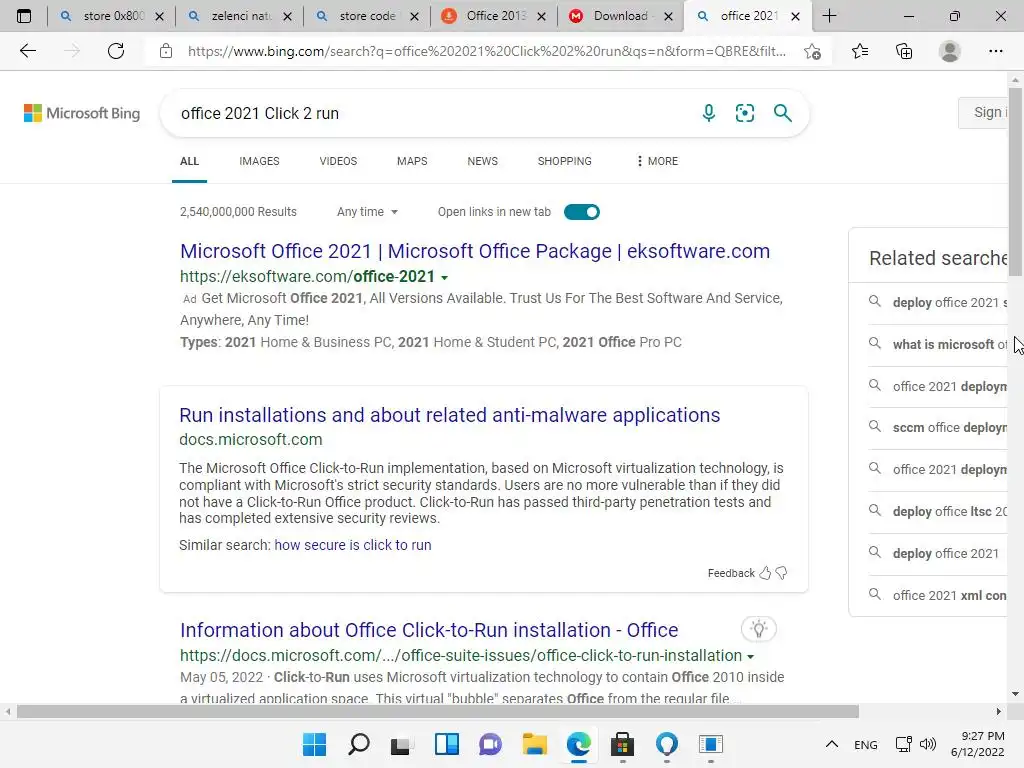Screen dimensions: 1024x768
Task: Switch to the VIDEOS results tab
Action: 338,161
